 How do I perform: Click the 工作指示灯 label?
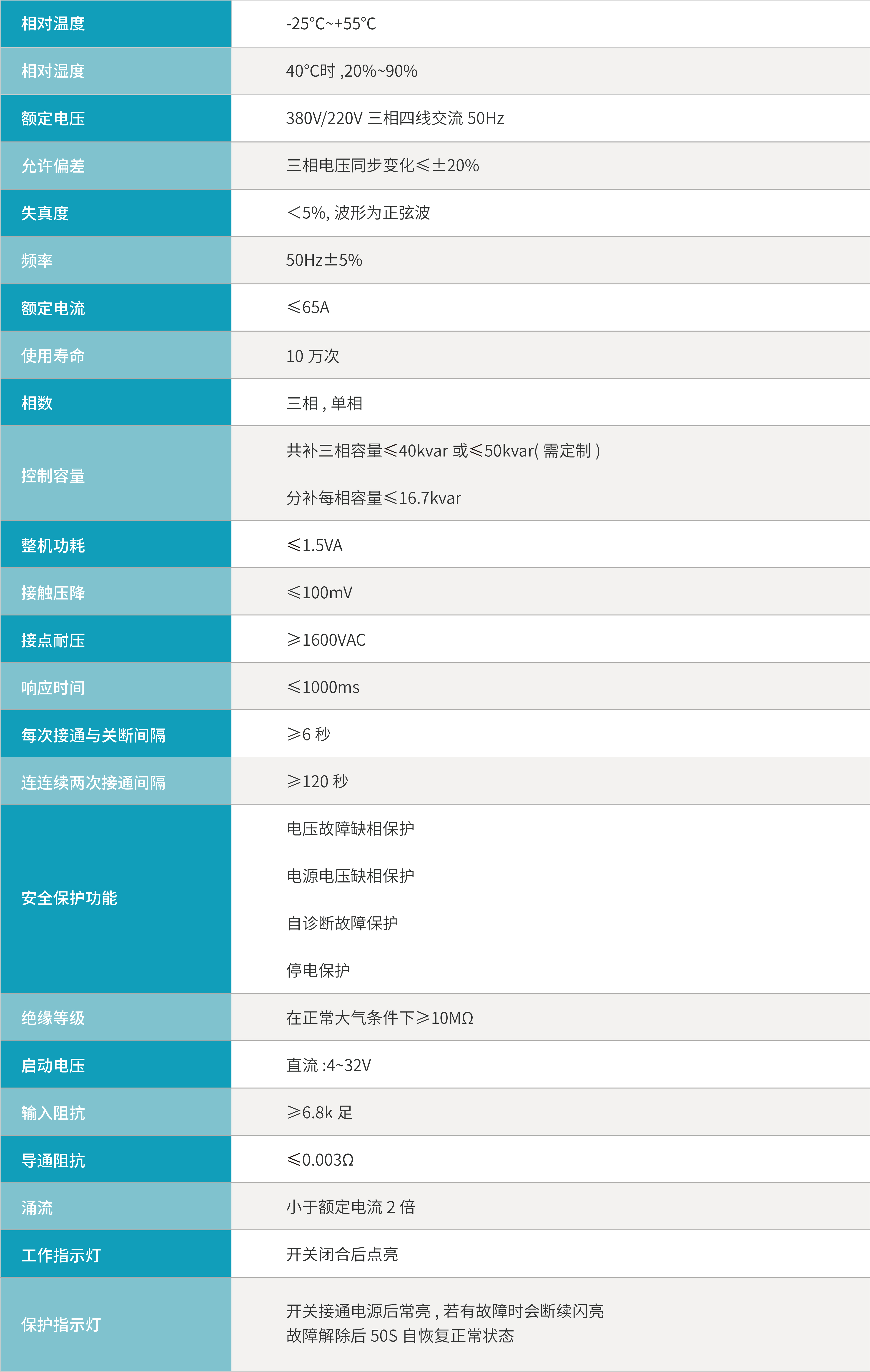click(61, 1255)
